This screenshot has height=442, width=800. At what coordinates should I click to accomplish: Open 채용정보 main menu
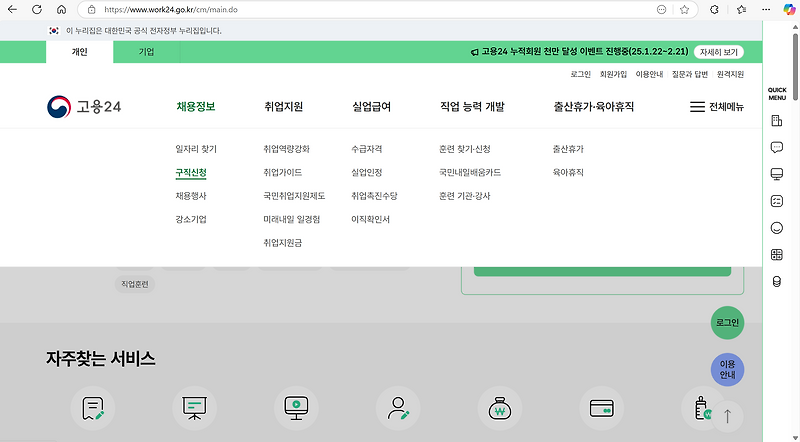(196, 107)
